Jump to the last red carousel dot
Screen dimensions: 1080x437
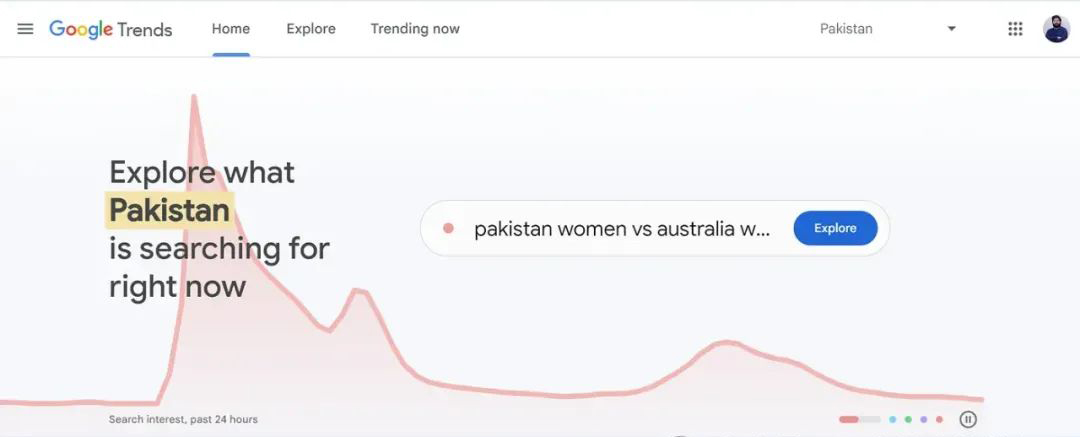click(939, 420)
